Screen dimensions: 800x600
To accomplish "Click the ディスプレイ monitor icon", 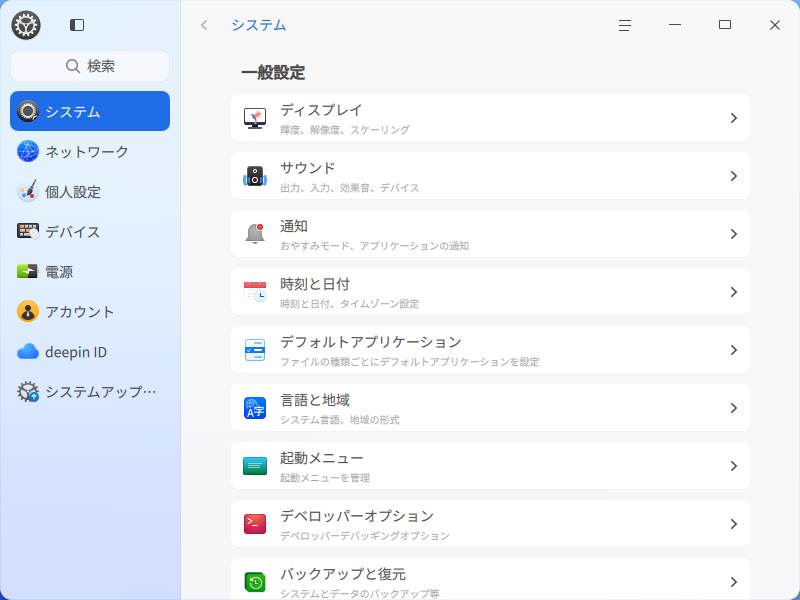I will 255,118.
